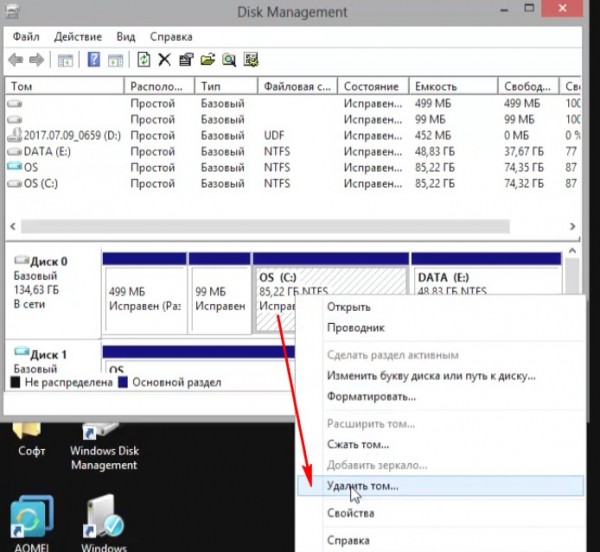
Task: Click the Forward arrow toolbar icon
Action: [36, 60]
